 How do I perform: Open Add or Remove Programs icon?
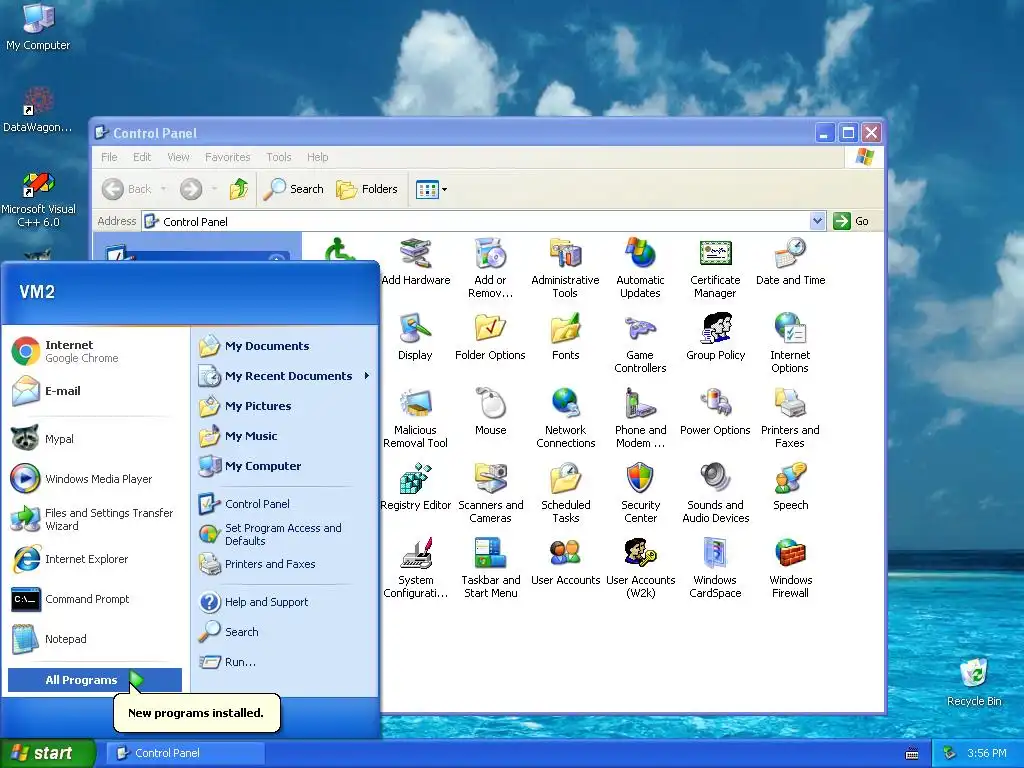tap(490, 268)
